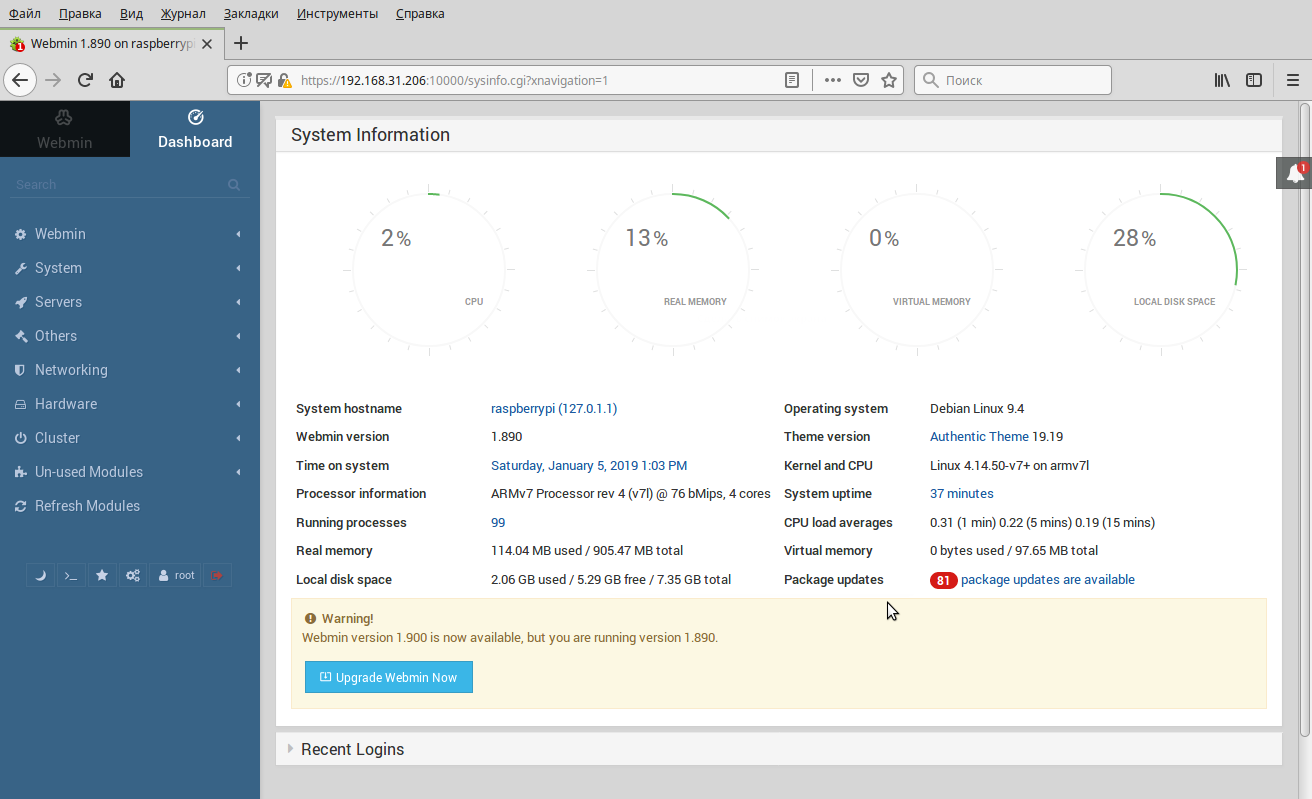Switch to the Webmin tab

pyautogui.click(x=65, y=129)
